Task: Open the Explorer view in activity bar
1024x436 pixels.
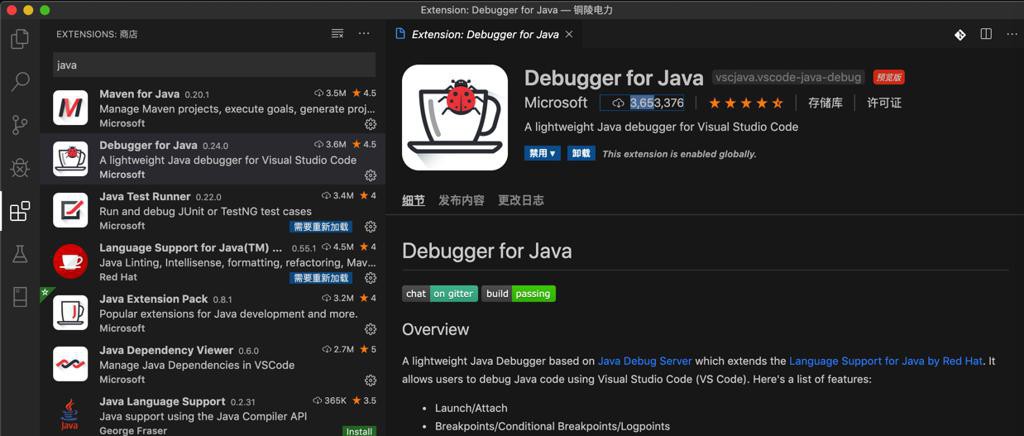Action: [x=20, y=39]
